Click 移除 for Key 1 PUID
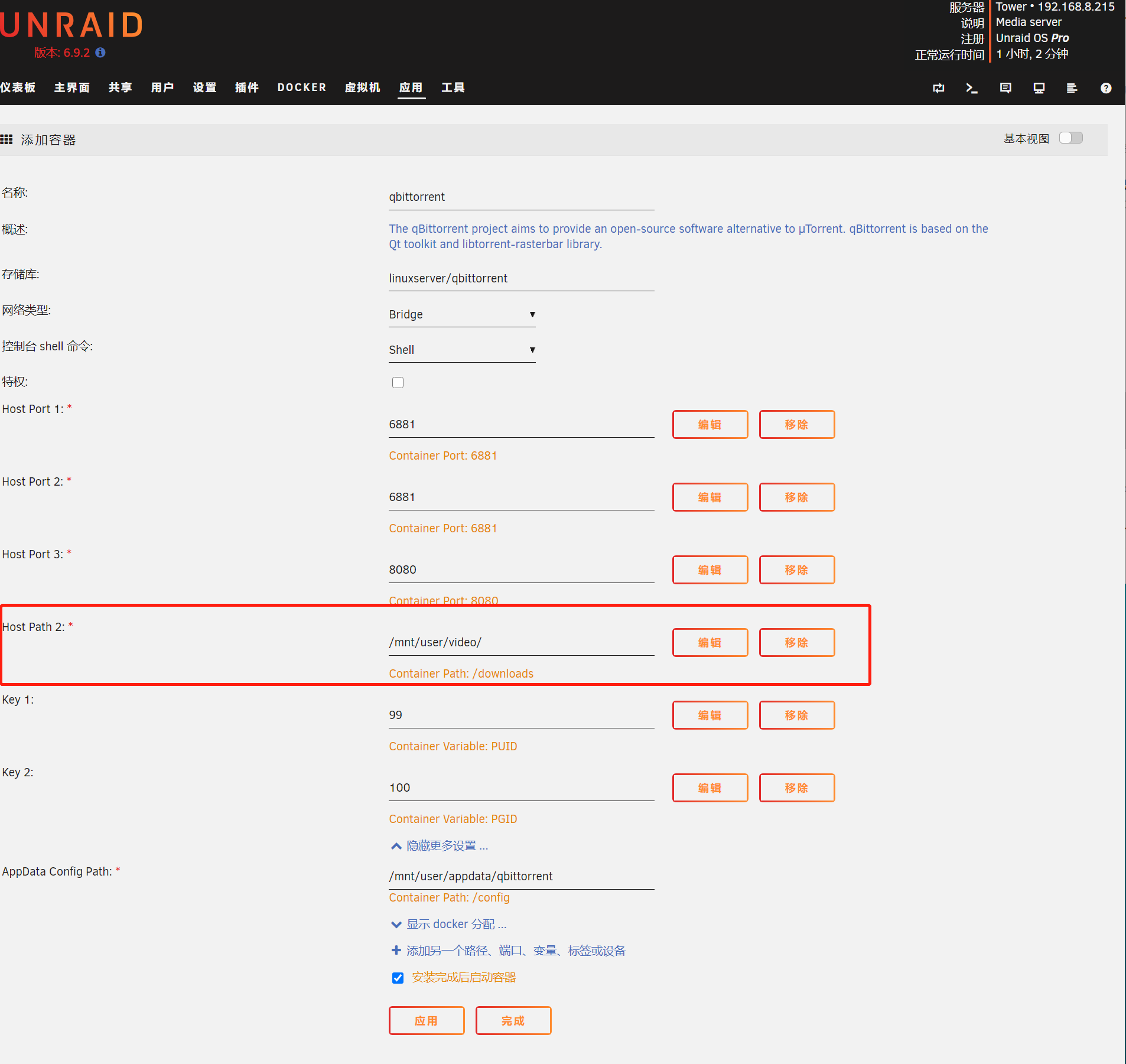The image size is (1126, 1064). point(797,715)
